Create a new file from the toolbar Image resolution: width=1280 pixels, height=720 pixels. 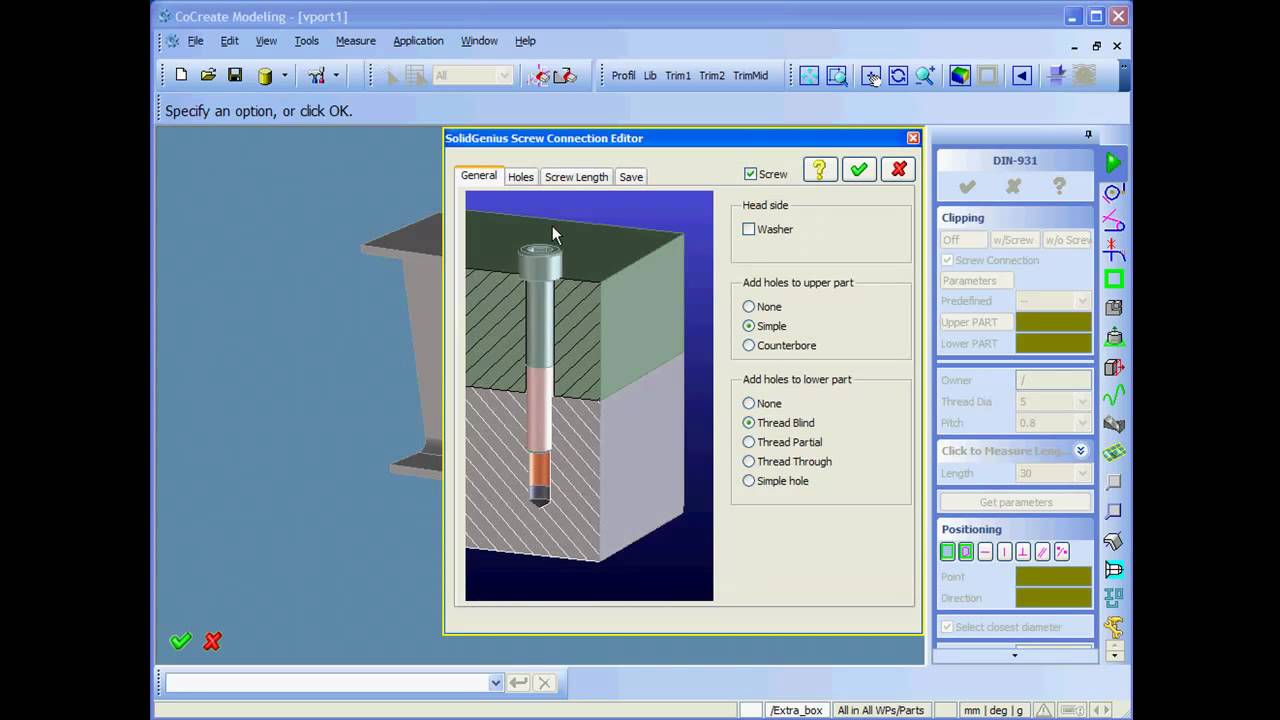[x=181, y=75]
